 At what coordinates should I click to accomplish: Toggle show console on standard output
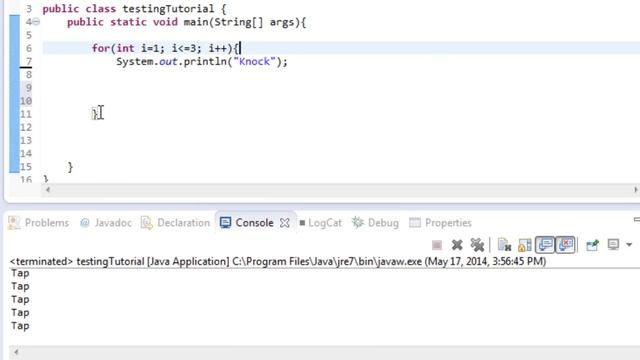pos(545,245)
